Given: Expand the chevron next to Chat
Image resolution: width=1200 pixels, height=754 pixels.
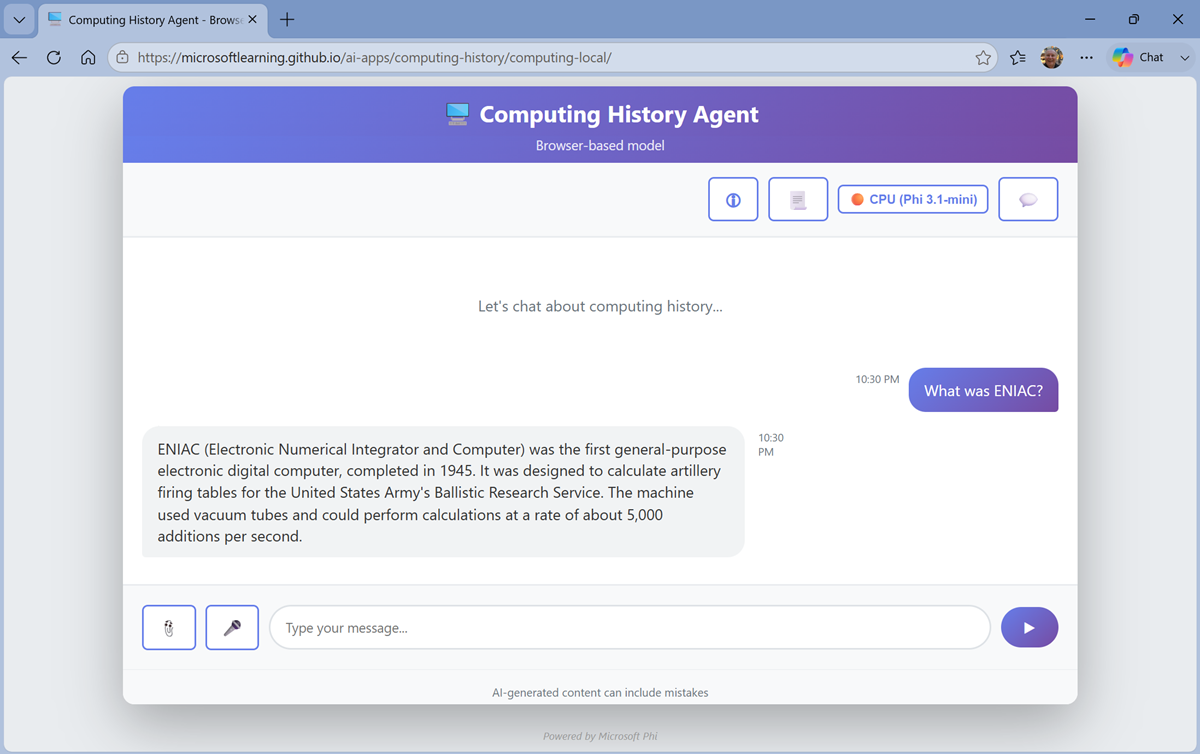Looking at the screenshot, I should tap(1185, 58).
